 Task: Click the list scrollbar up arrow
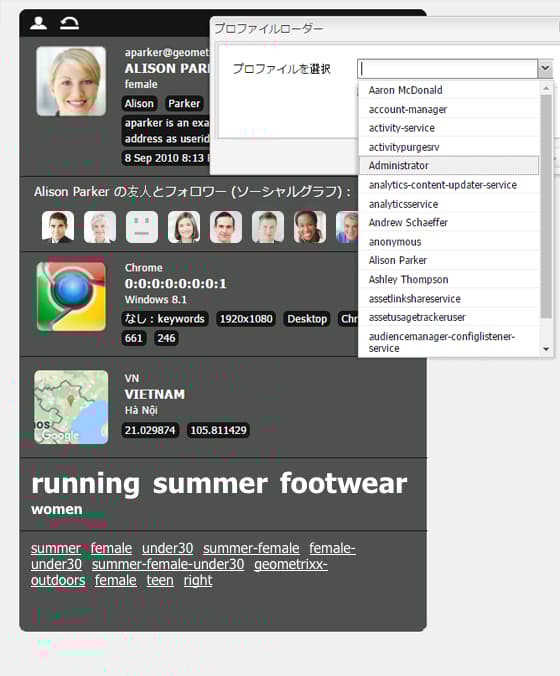point(546,88)
